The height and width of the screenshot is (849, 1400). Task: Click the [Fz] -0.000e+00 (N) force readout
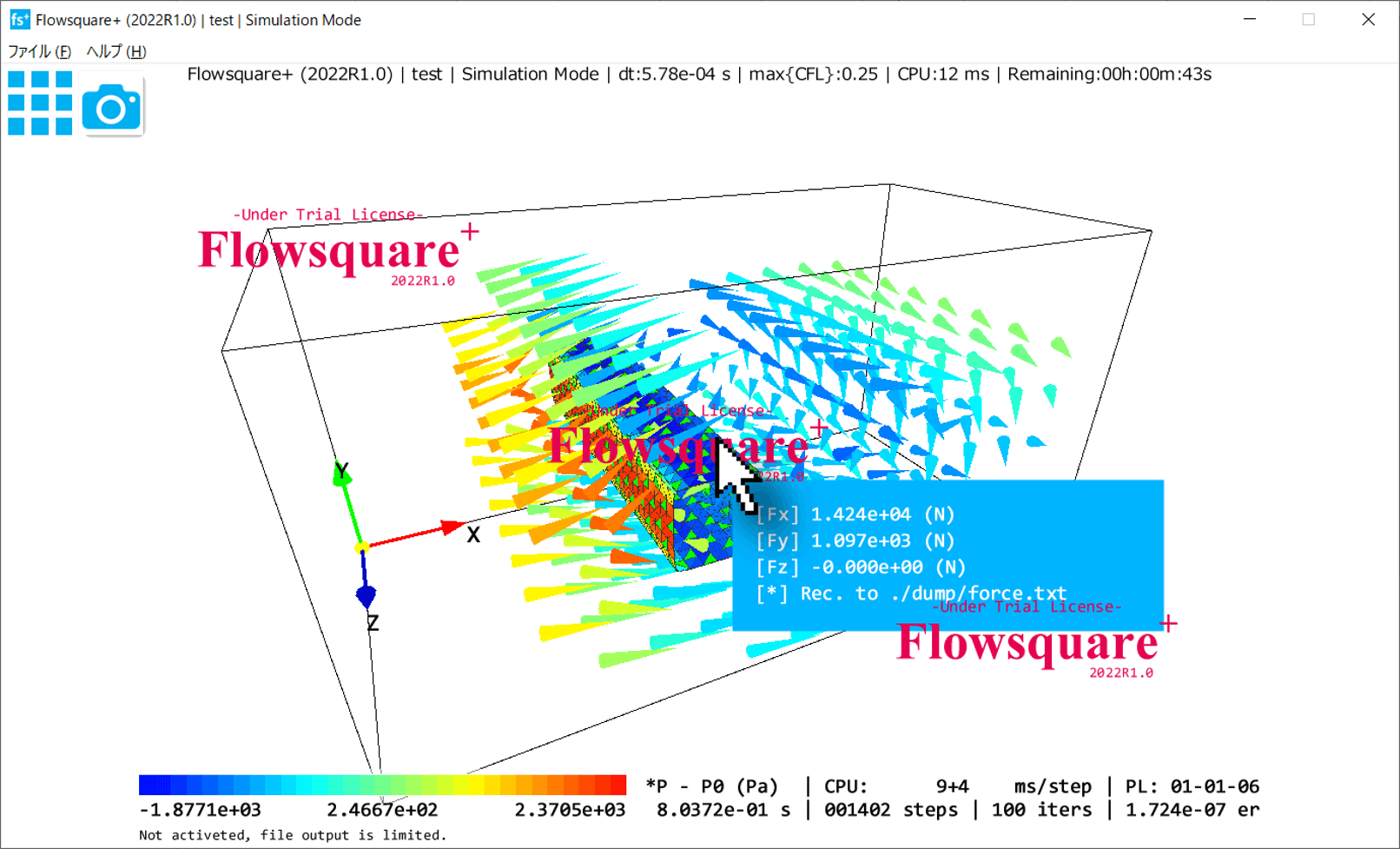861,567
